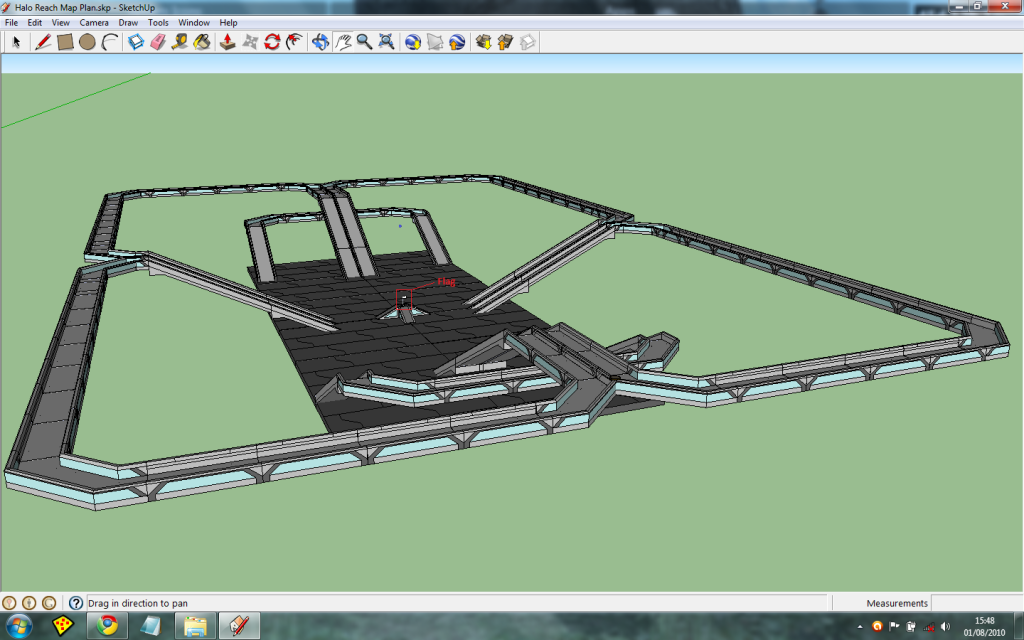Screen dimensions: 1024x640
Task: Open the Draw menu
Action: point(128,22)
